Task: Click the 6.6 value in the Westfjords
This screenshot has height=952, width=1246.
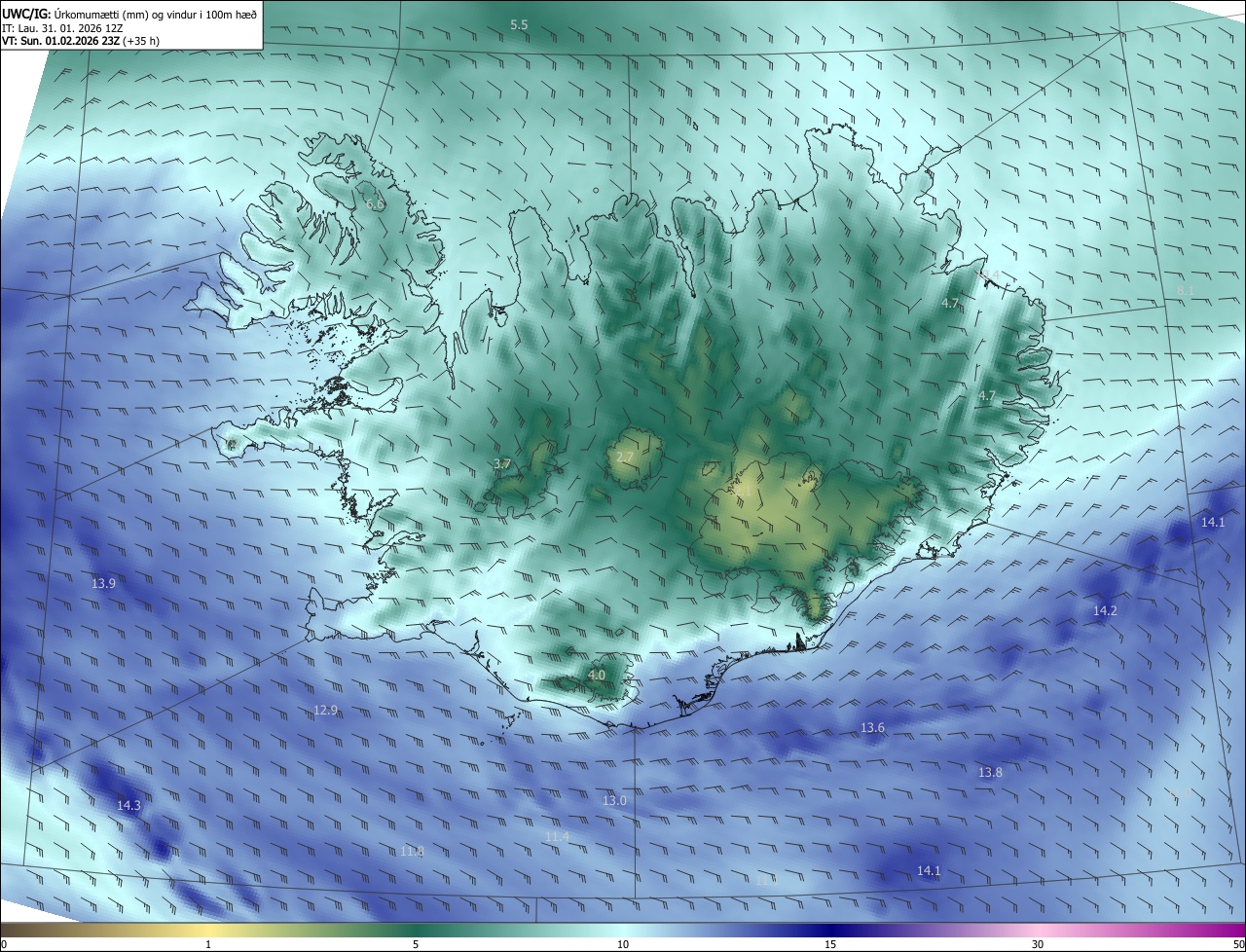Action: click(375, 204)
